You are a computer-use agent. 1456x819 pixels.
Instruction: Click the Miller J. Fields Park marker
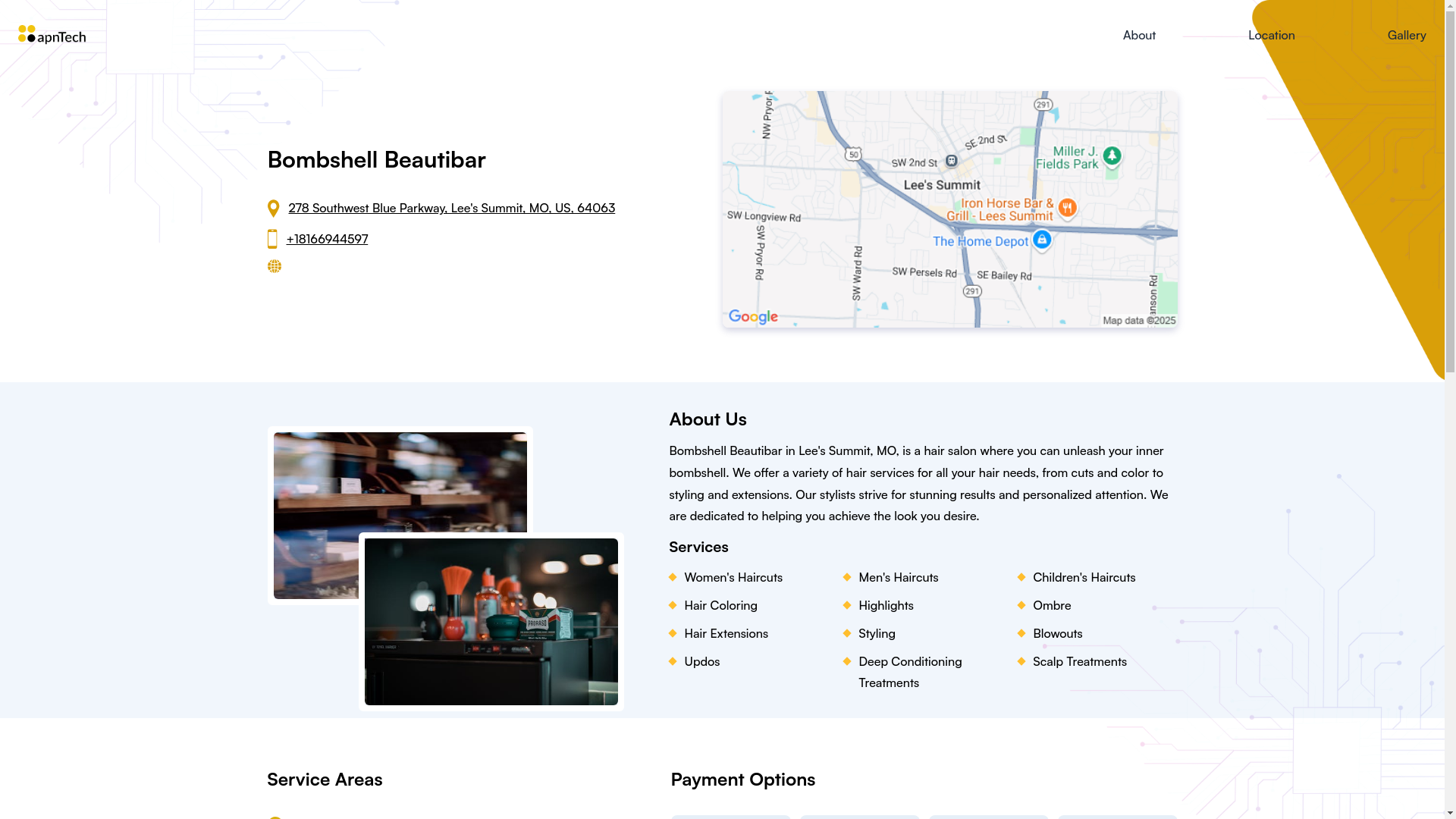[1112, 156]
